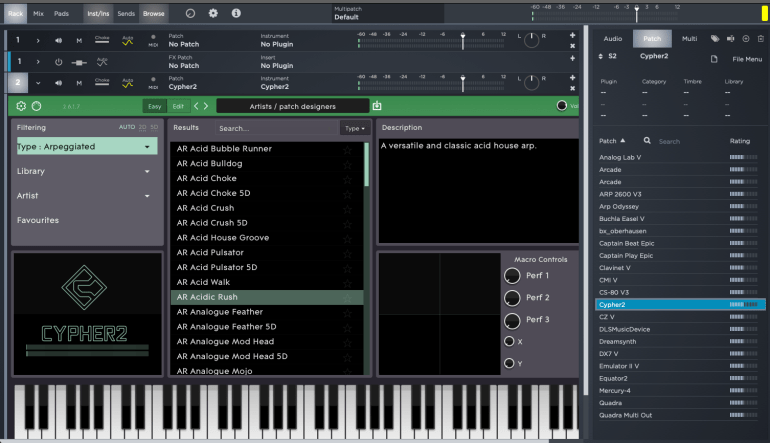Adjust track 1 volume fader

pyautogui.click(x=463, y=41)
